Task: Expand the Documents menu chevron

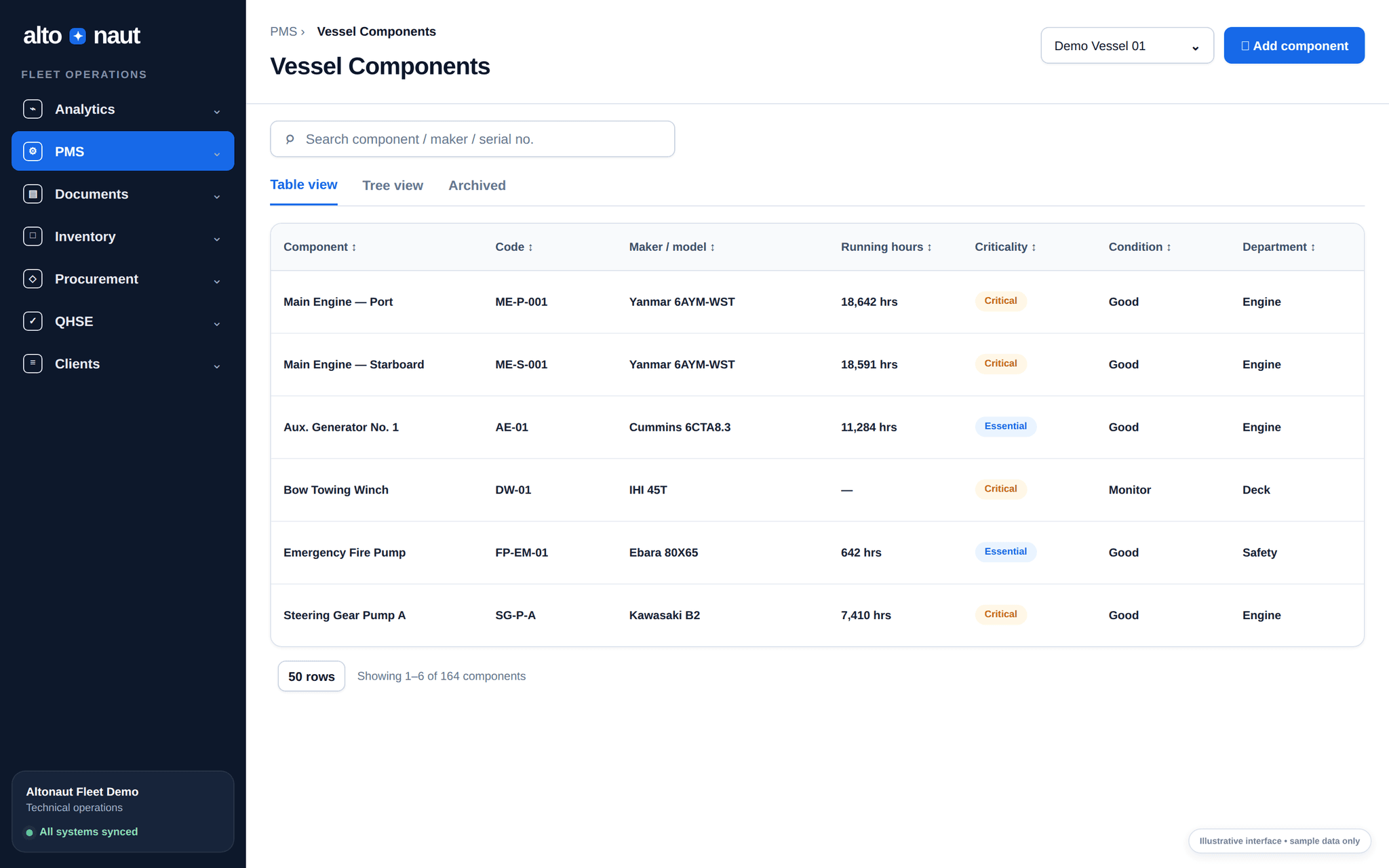Action: point(217,196)
